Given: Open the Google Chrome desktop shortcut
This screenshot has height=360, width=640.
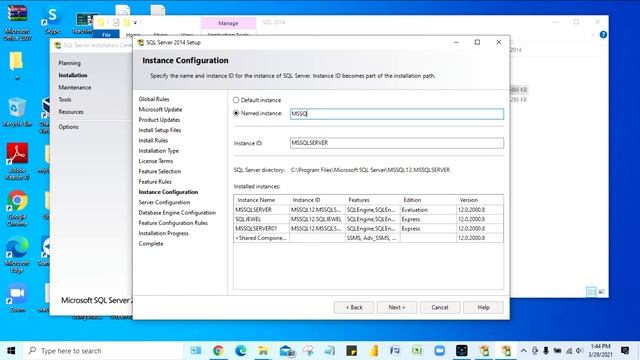Looking at the screenshot, I should pos(17,208).
